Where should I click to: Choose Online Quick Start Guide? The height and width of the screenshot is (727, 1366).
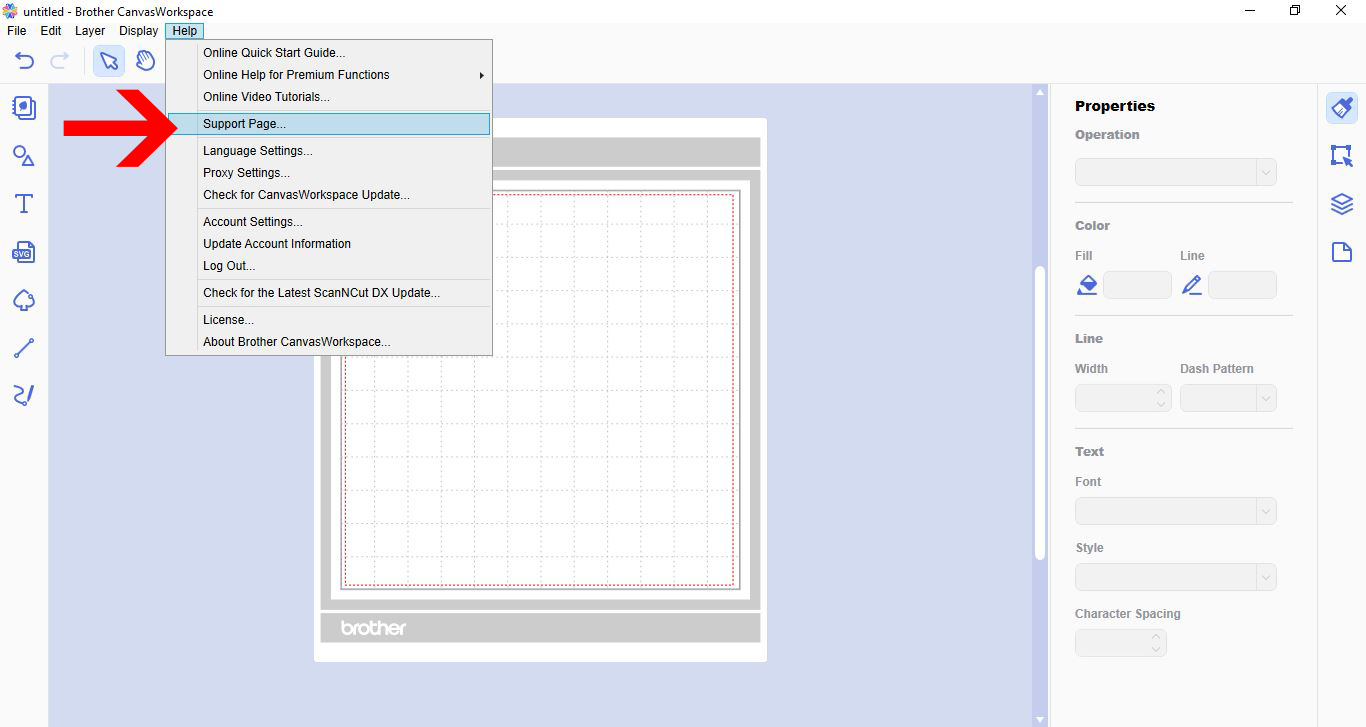[329, 53]
